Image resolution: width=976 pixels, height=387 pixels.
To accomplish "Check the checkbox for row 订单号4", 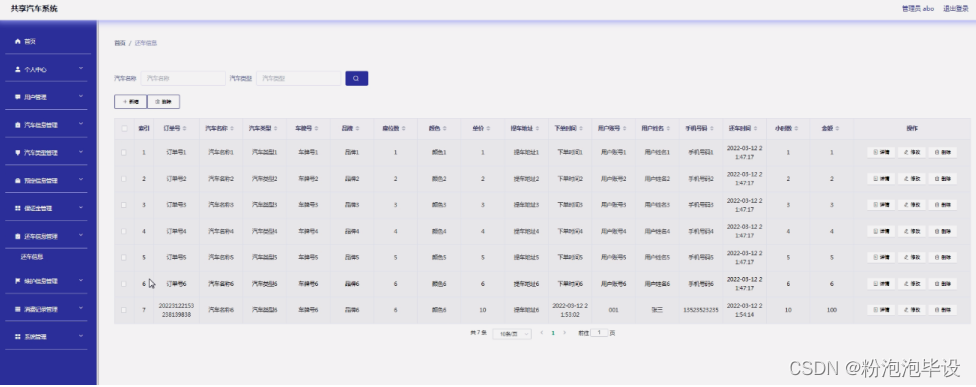I will tap(124, 231).
